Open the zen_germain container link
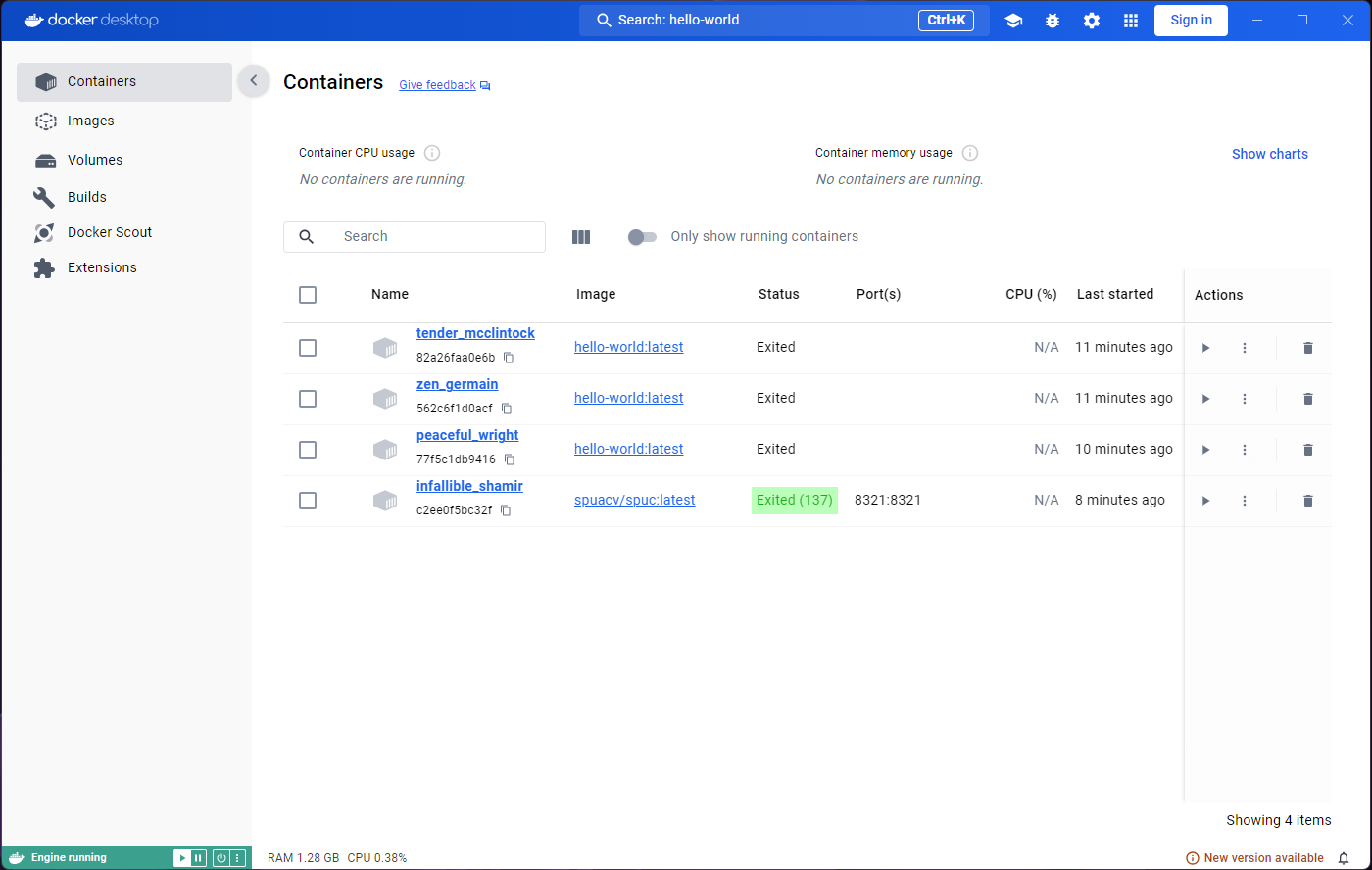The height and width of the screenshot is (870, 1372). (457, 384)
